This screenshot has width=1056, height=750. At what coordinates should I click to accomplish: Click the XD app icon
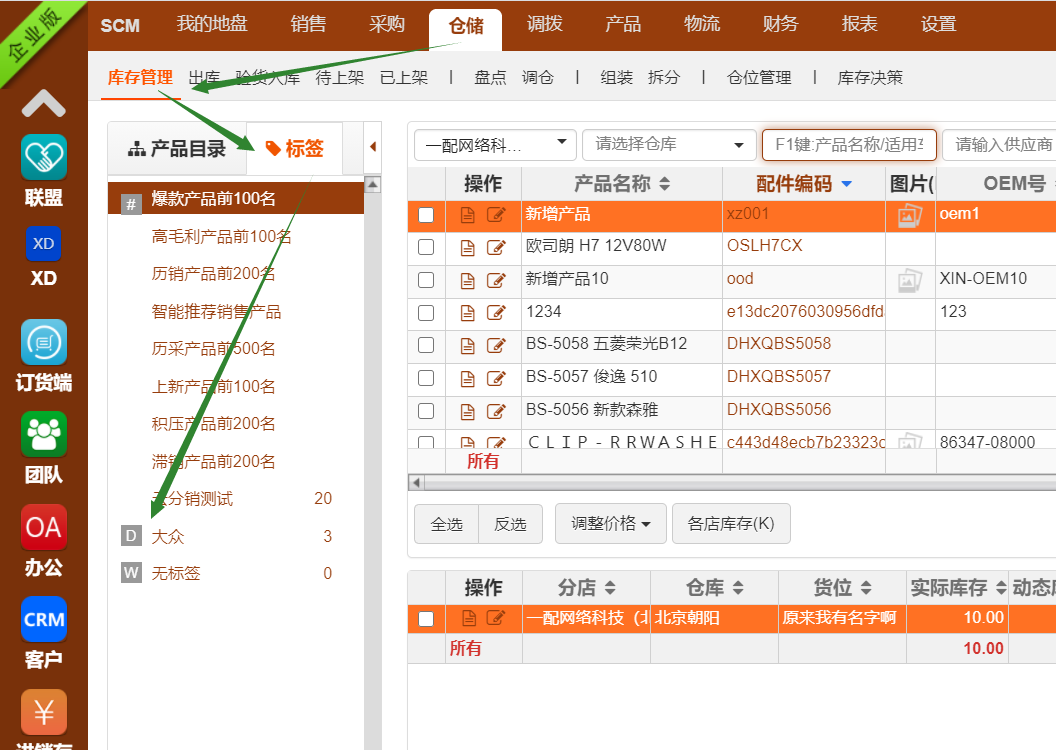tap(44, 245)
